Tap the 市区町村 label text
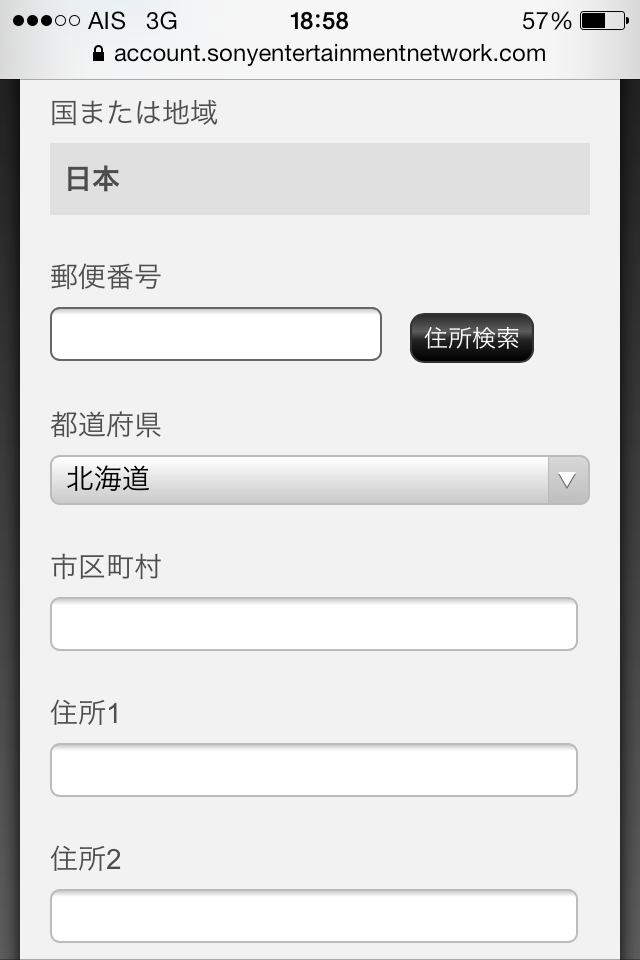The image size is (640, 960). [x=106, y=568]
